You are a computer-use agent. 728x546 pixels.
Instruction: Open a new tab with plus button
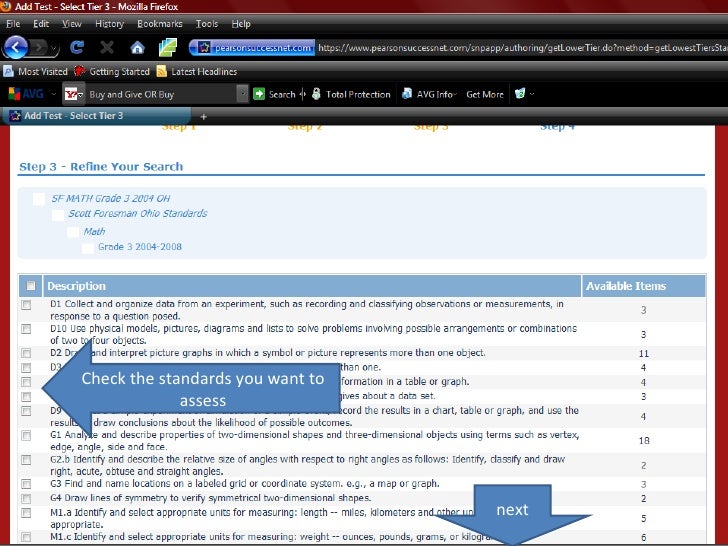[203, 117]
